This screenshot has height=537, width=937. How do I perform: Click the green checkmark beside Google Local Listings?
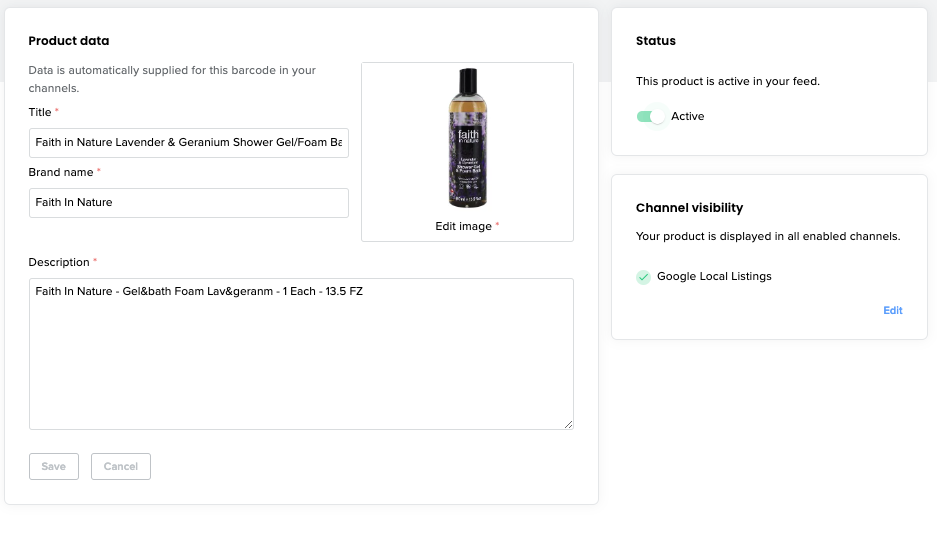[644, 277]
